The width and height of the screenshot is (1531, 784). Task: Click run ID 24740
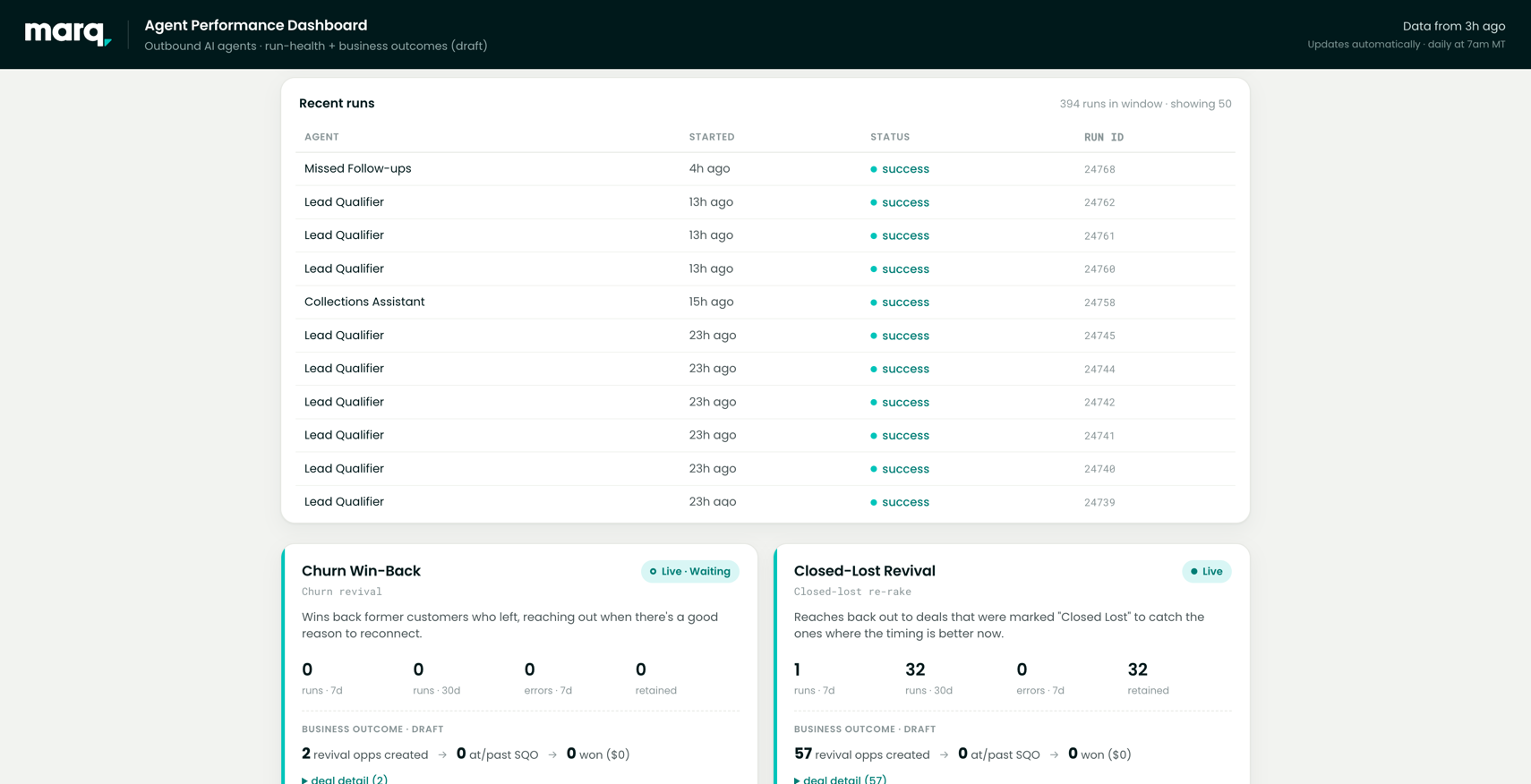(1099, 469)
